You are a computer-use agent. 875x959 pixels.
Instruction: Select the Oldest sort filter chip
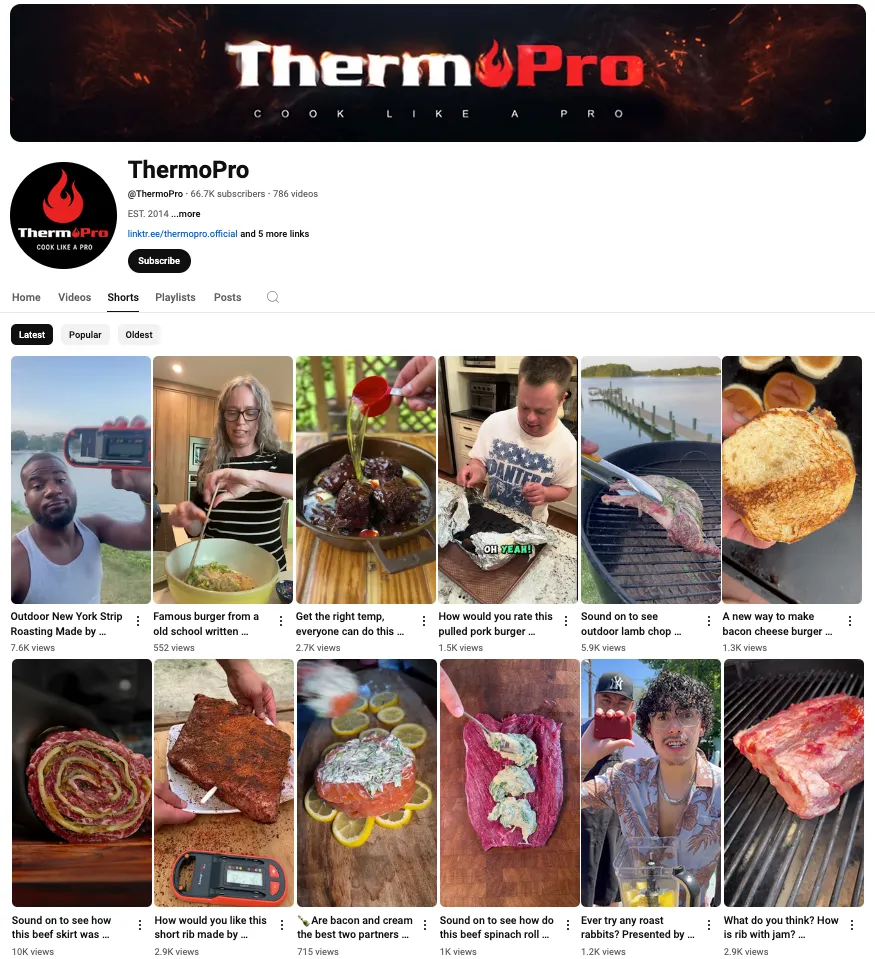pyautogui.click(x=139, y=335)
